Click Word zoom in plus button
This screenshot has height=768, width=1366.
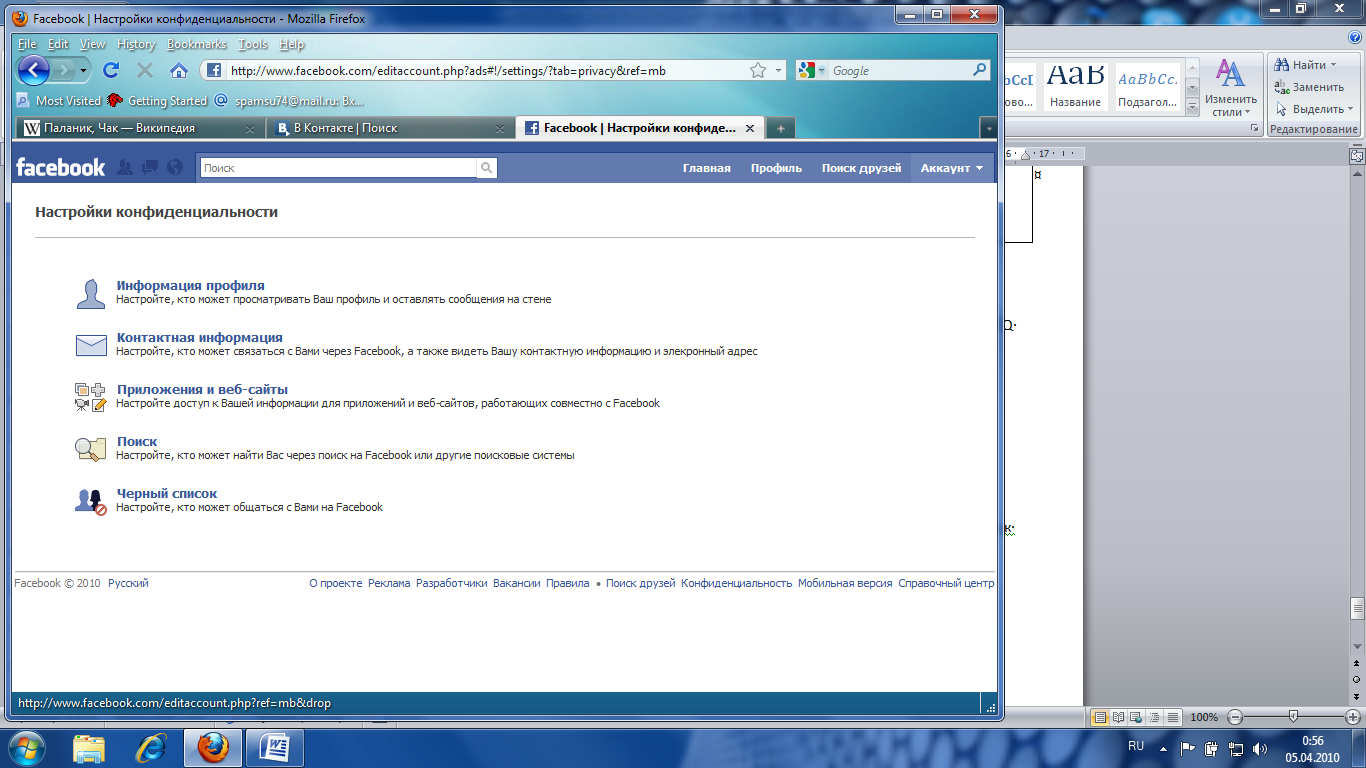pos(1353,717)
